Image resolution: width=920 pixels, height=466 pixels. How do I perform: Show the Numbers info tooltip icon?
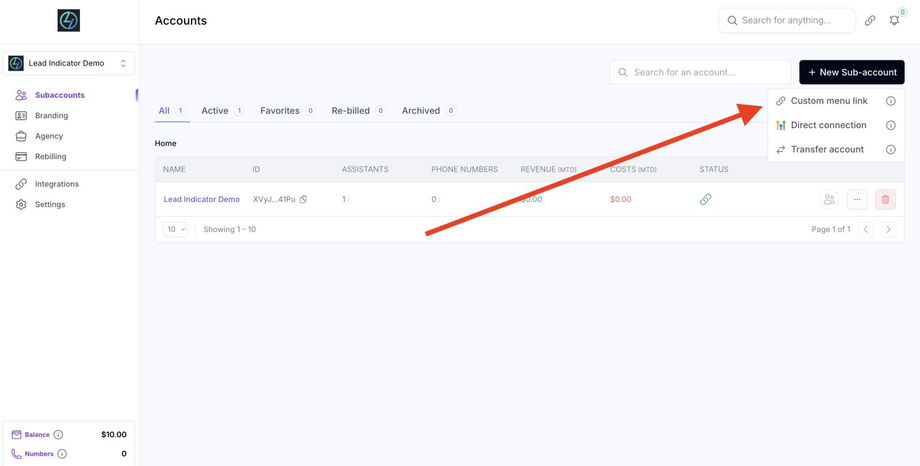(x=62, y=454)
